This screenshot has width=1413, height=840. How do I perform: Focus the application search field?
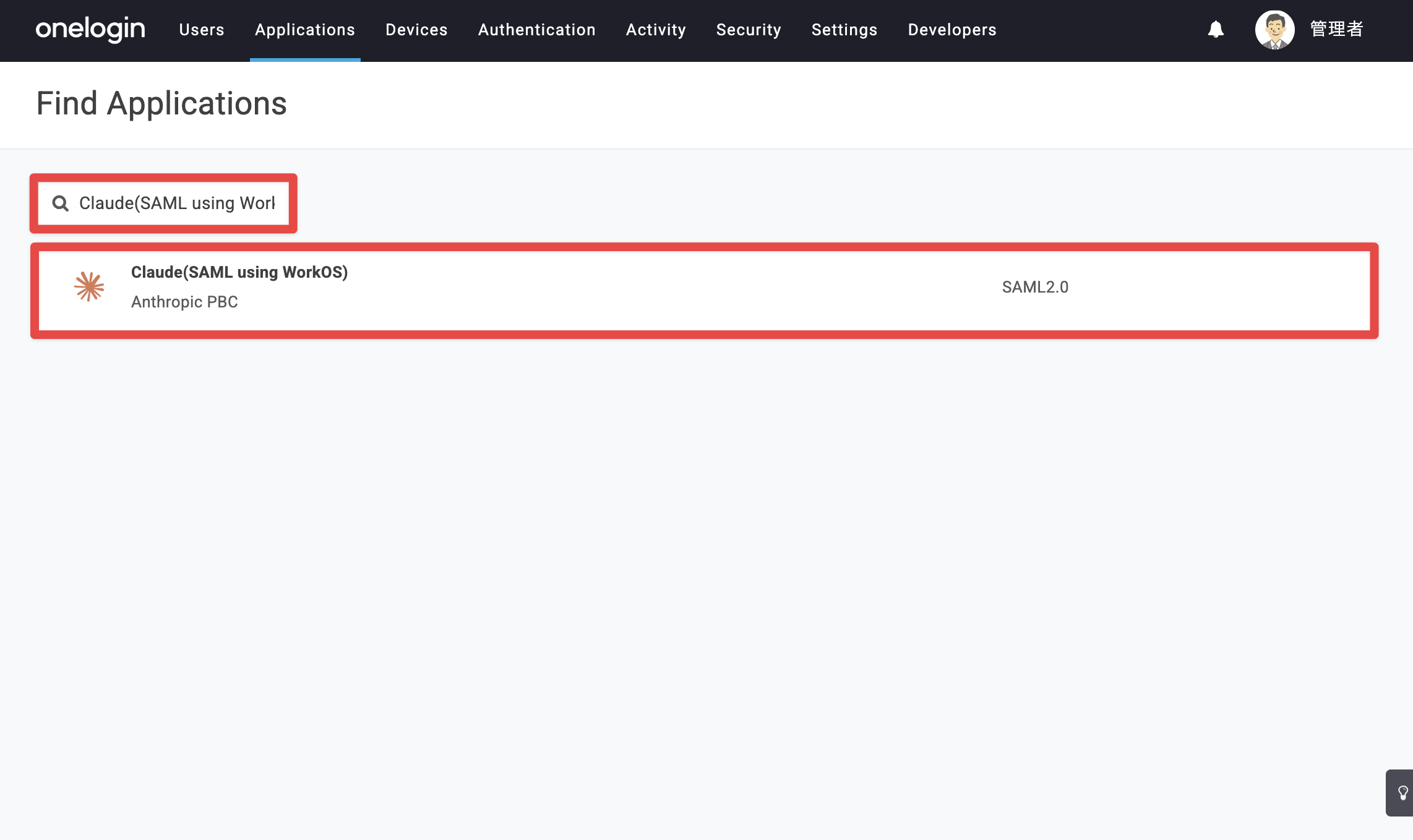(x=163, y=203)
